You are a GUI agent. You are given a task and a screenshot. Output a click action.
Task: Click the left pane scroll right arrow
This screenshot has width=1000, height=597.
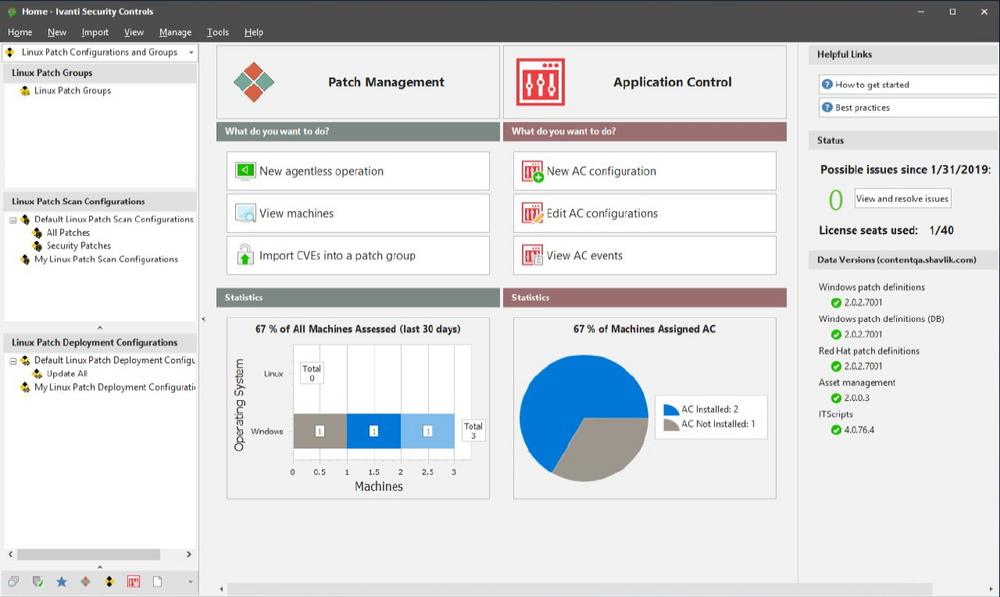[x=189, y=554]
